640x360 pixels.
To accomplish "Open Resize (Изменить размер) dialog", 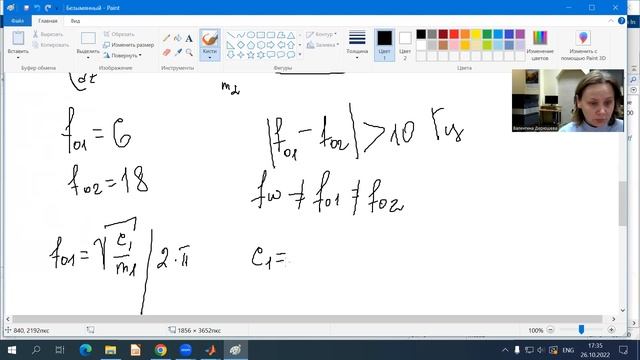I will click(x=129, y=45).
